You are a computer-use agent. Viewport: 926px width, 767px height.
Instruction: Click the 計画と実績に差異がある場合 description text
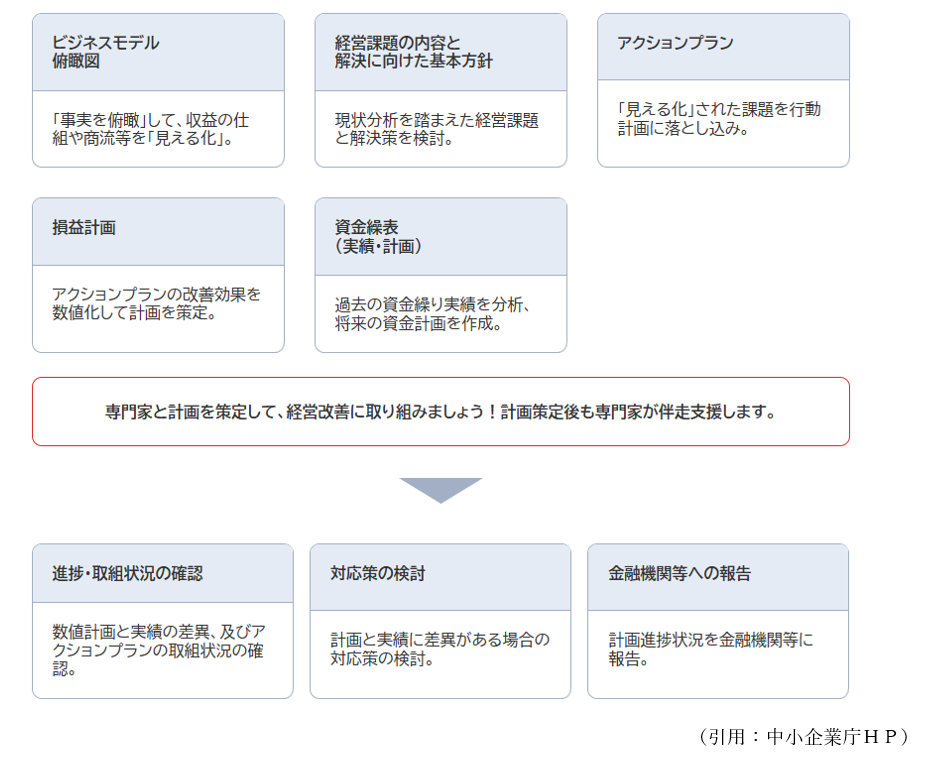tap(440, 649)
